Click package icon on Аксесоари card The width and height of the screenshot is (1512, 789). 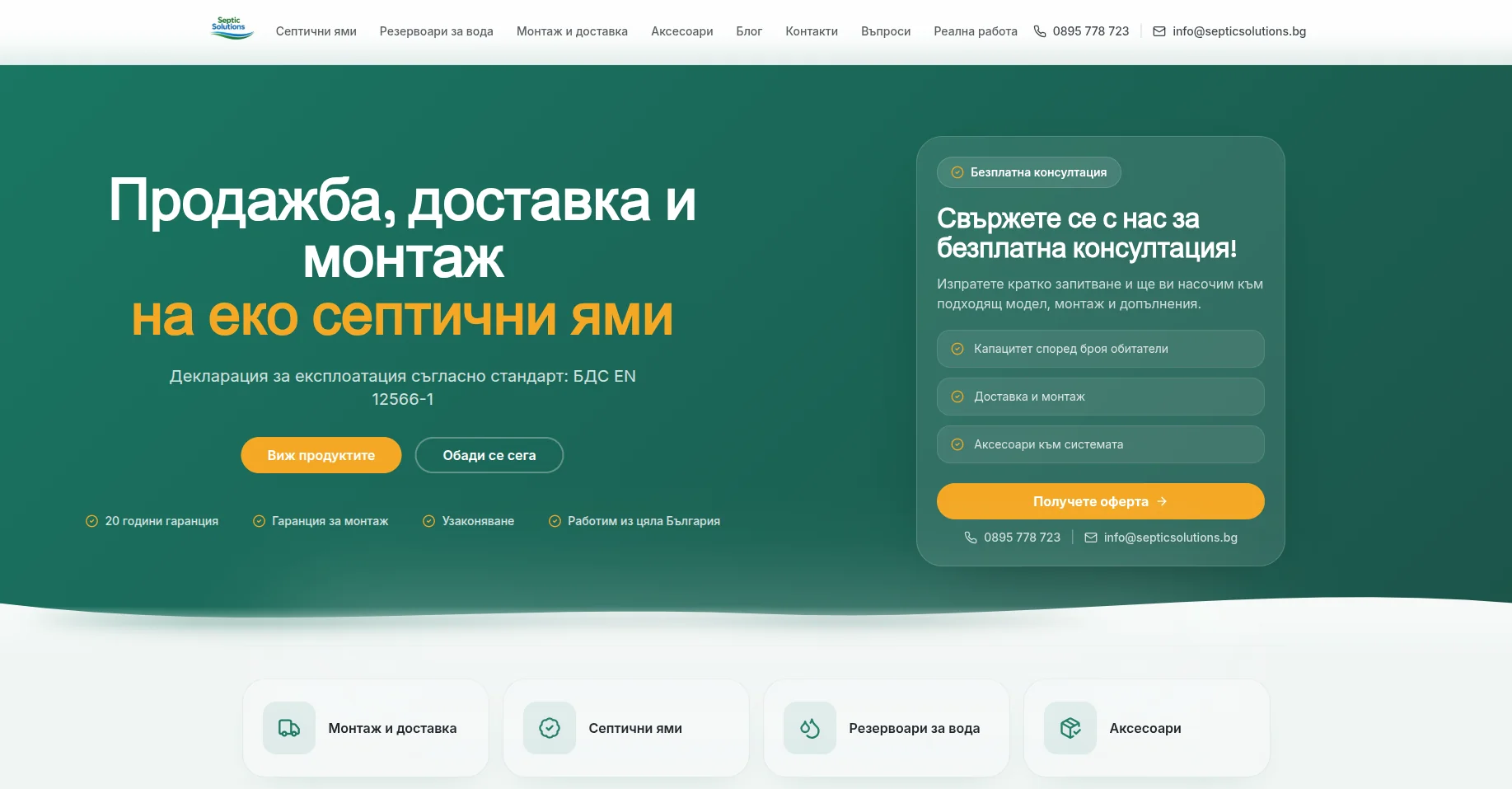point(1070,728)
